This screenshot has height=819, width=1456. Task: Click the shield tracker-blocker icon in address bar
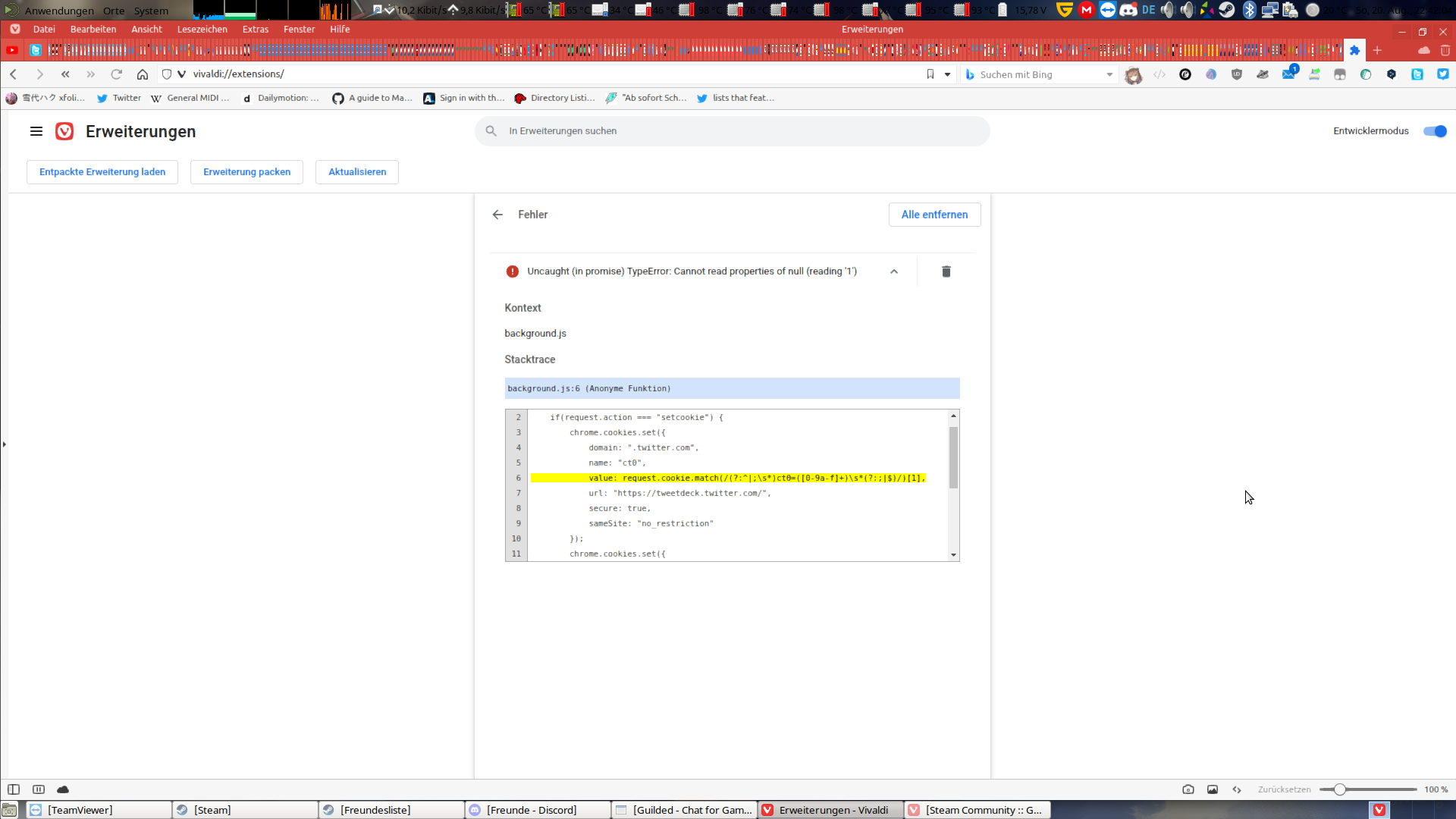tap(166, 74)
